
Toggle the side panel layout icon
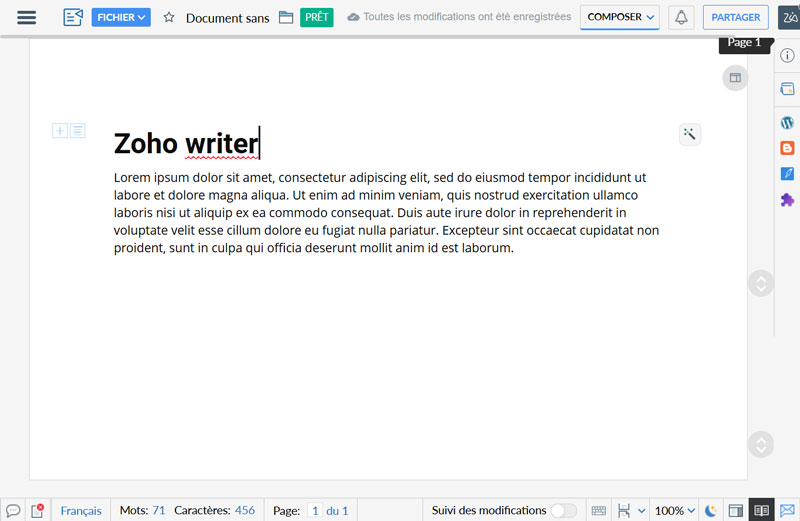(x=736, y=510)
